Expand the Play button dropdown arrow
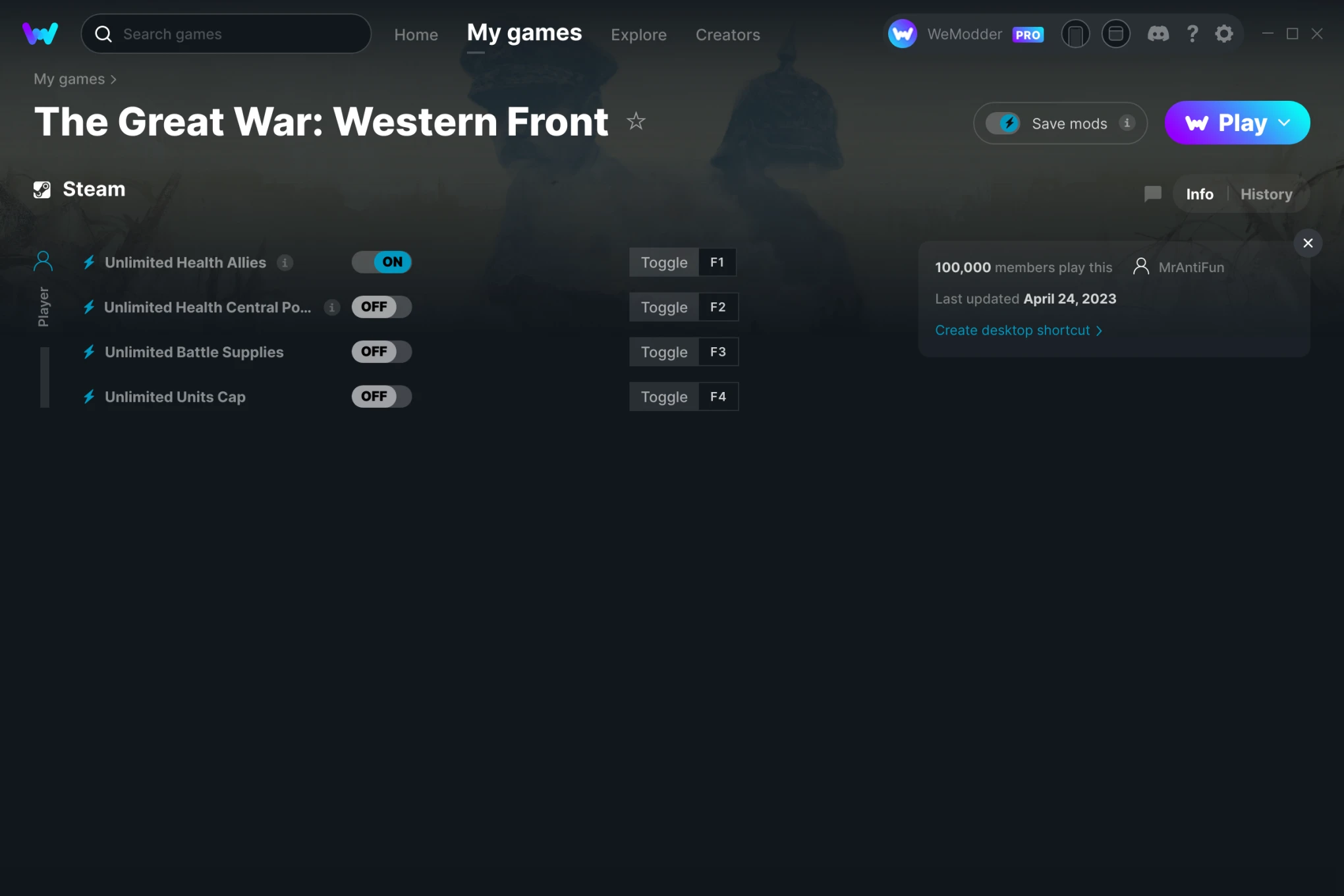 coord(1285,123)
